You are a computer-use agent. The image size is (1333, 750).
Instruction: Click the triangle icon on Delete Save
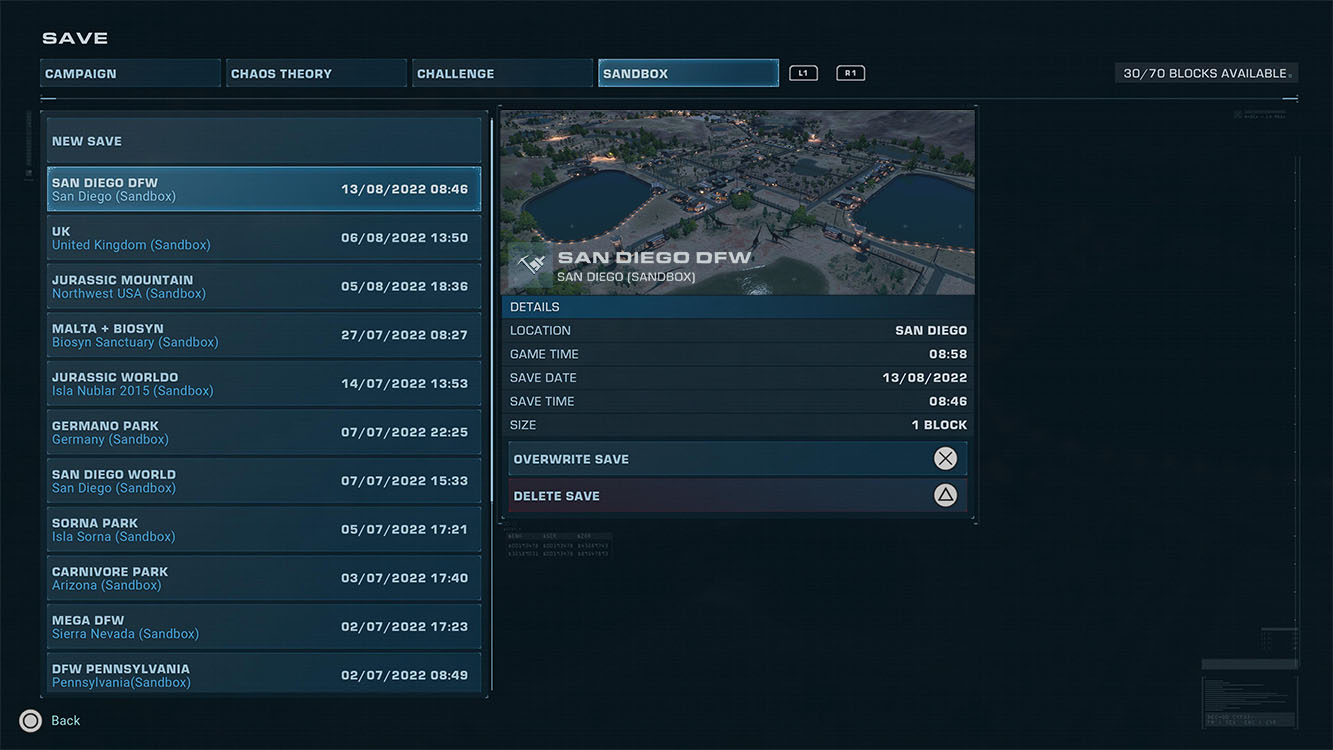tap(945, 495)
